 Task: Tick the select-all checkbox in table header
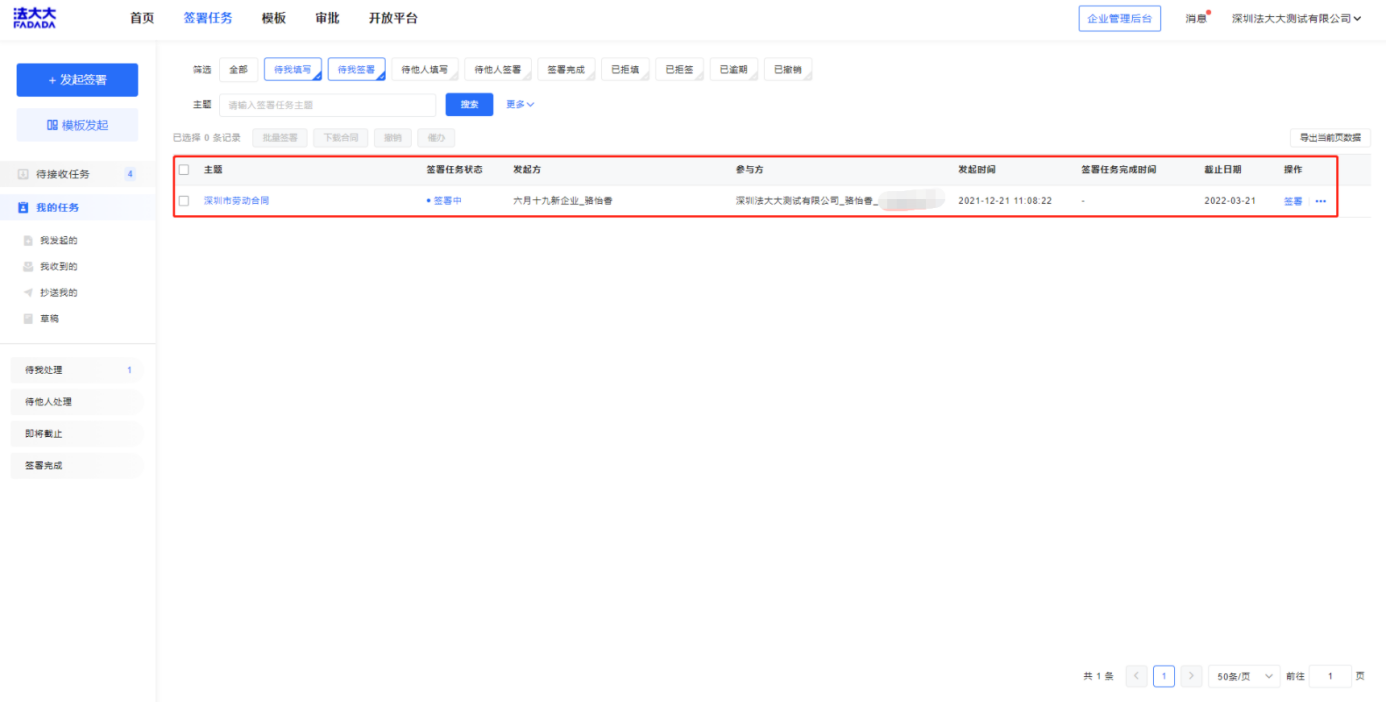coord(184,170)
